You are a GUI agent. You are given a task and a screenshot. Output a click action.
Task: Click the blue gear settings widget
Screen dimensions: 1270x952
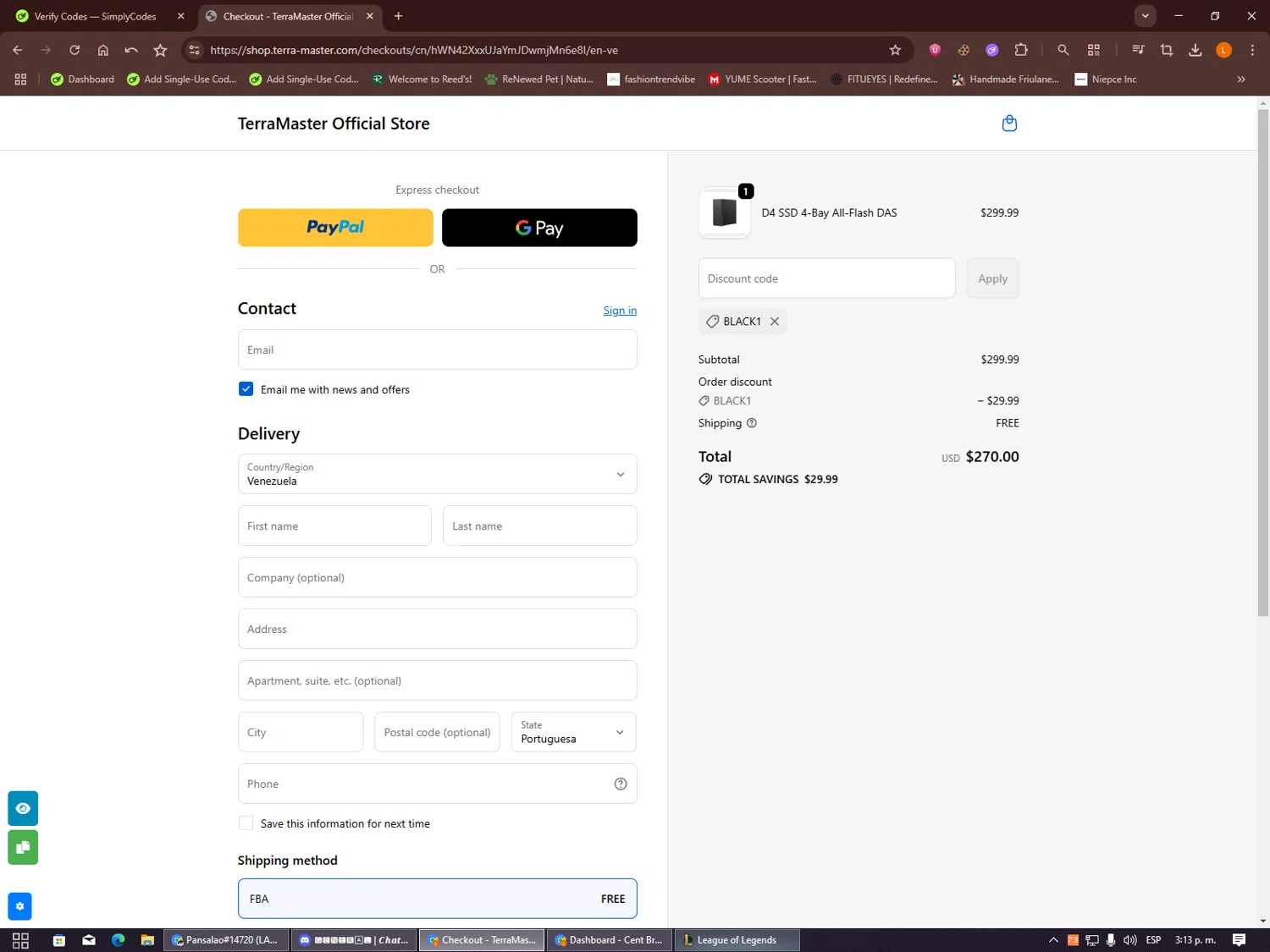(x=19, y=906)
